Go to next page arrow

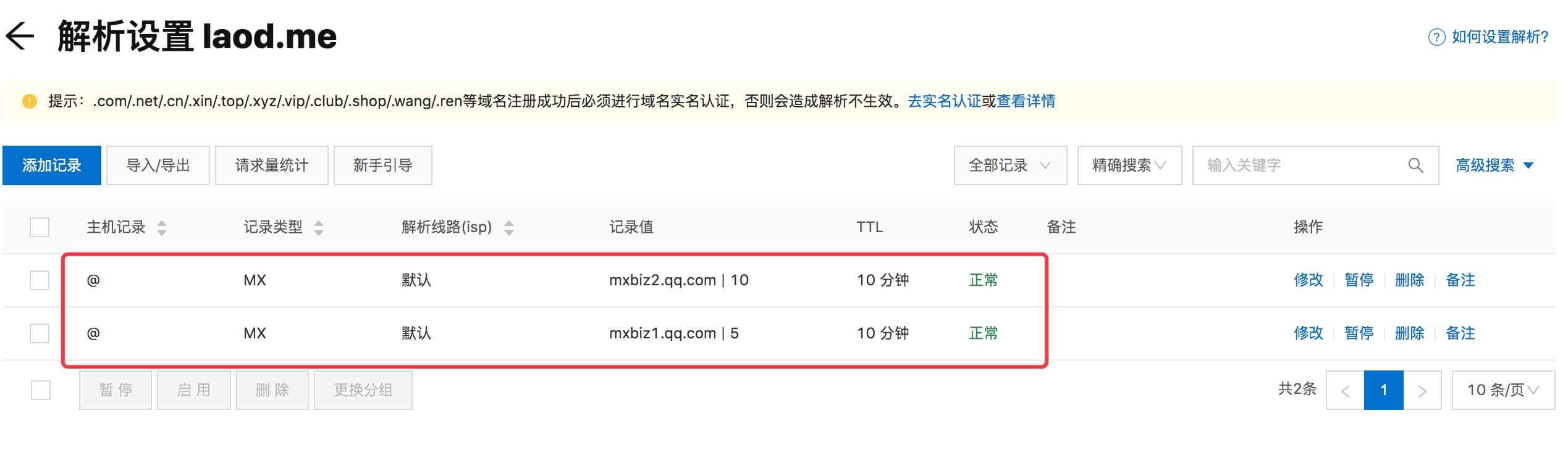pyautogui.click(x=1422, y=390)
